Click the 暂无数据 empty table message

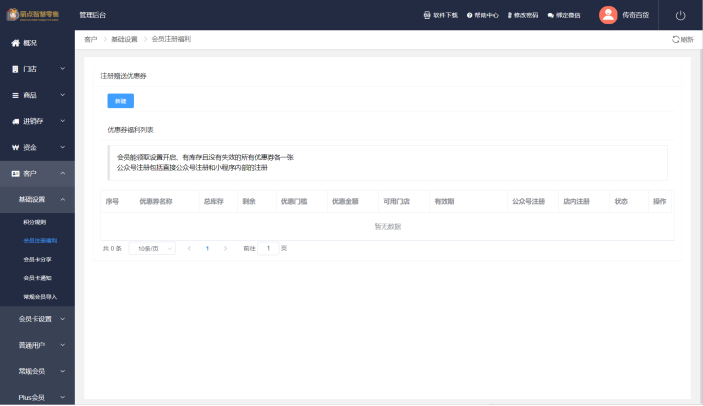click(x=388, y=227)
